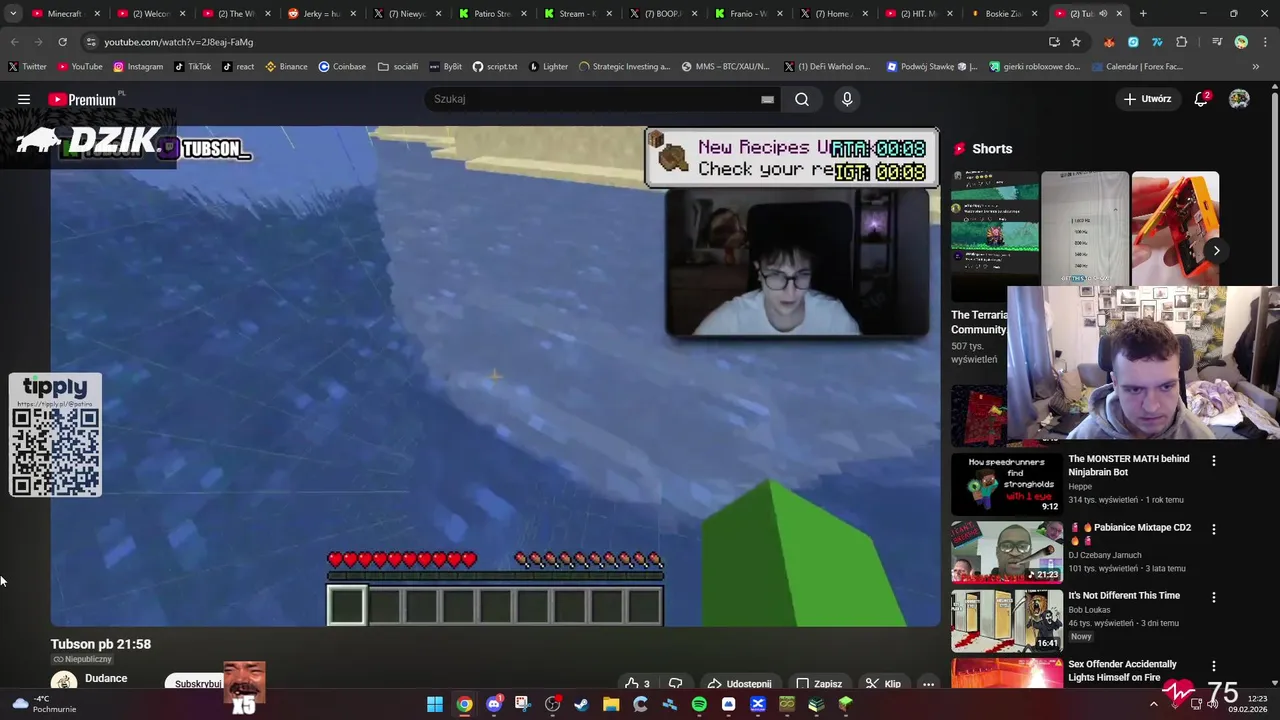This screenshot has width=1280, height=720.
Task: Click the Klip clip button
Action: coord(883,684)
